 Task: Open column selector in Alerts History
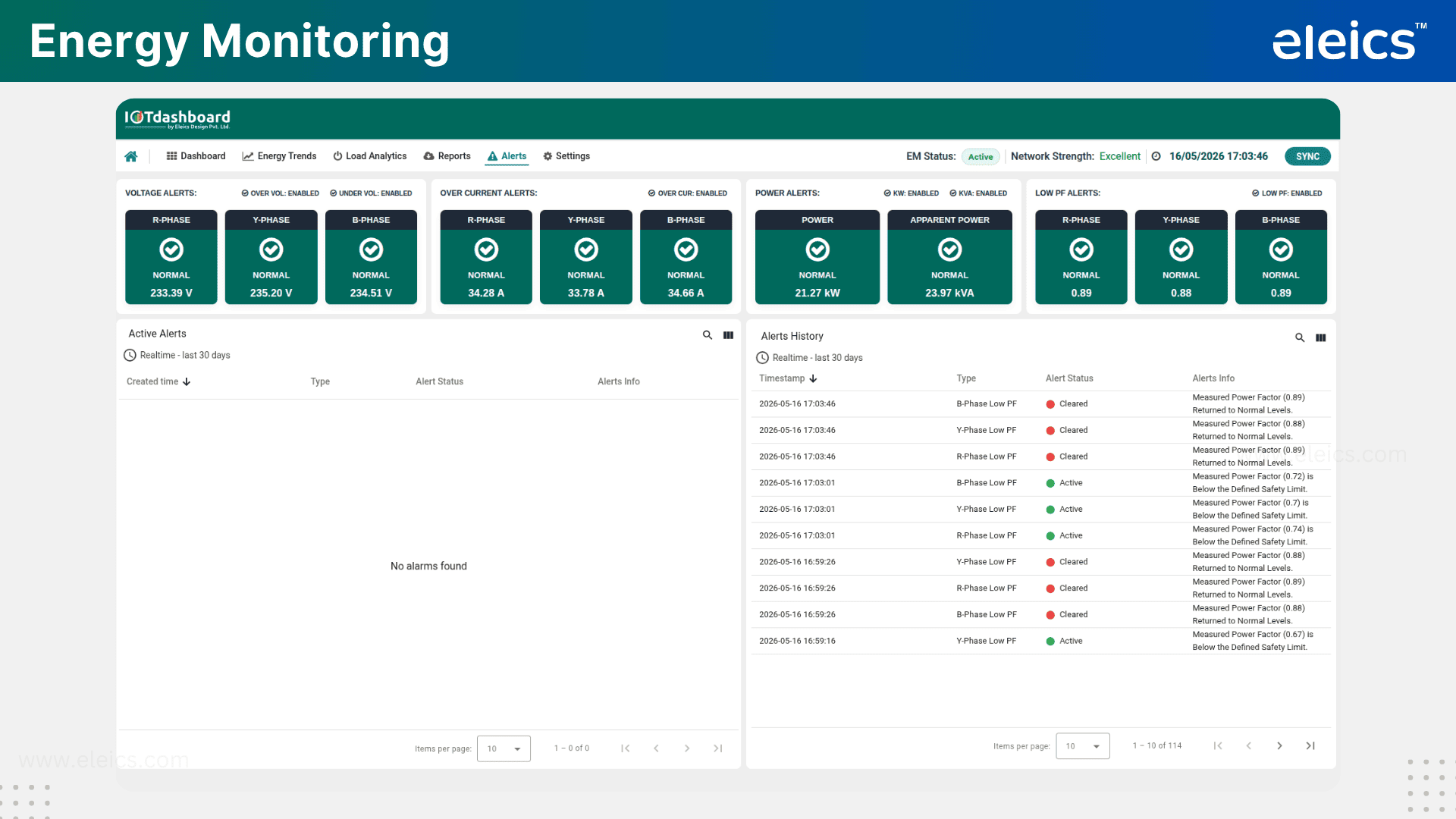click(1320, 337)
